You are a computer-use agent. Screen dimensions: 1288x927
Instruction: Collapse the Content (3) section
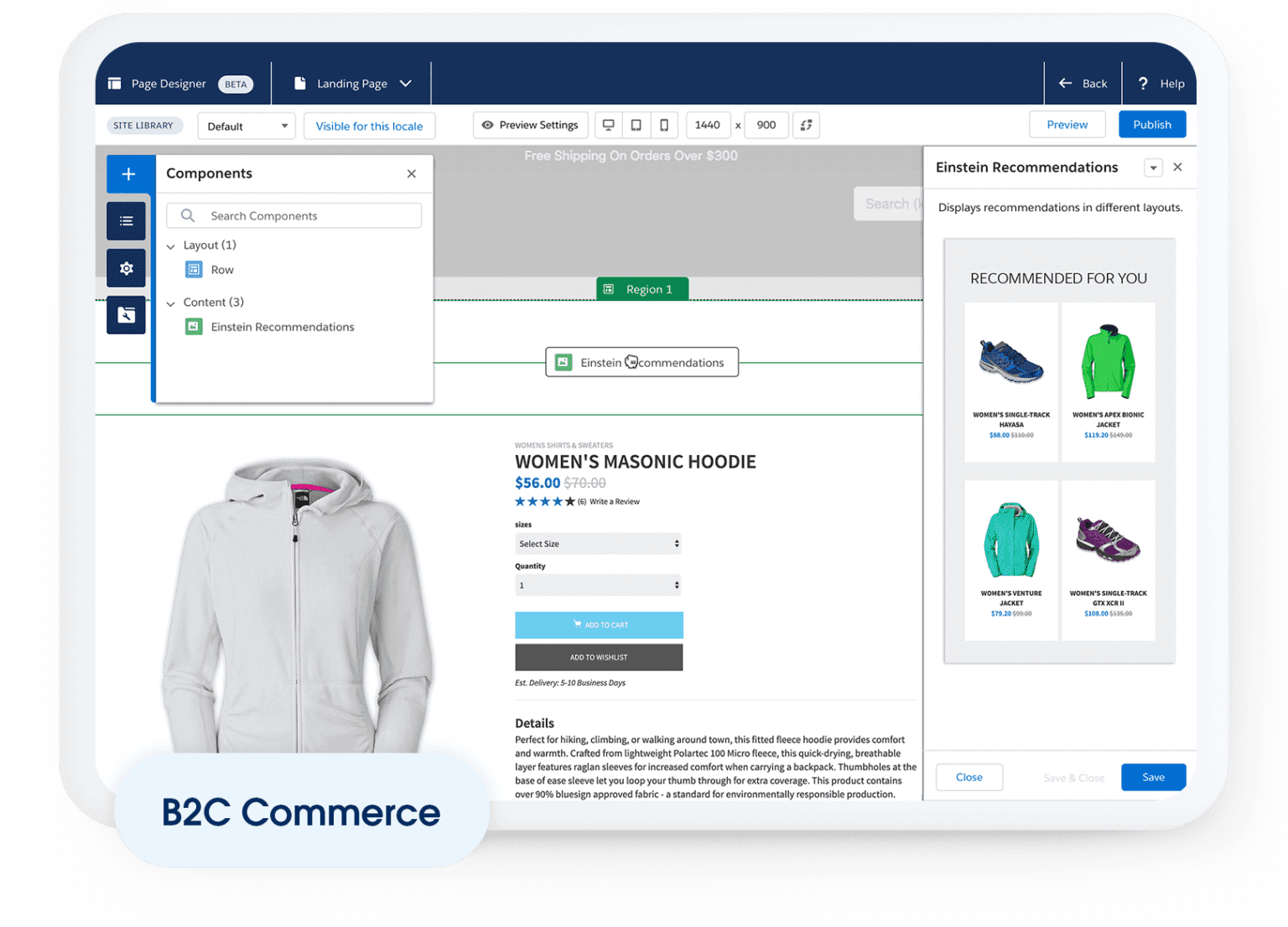171,303
